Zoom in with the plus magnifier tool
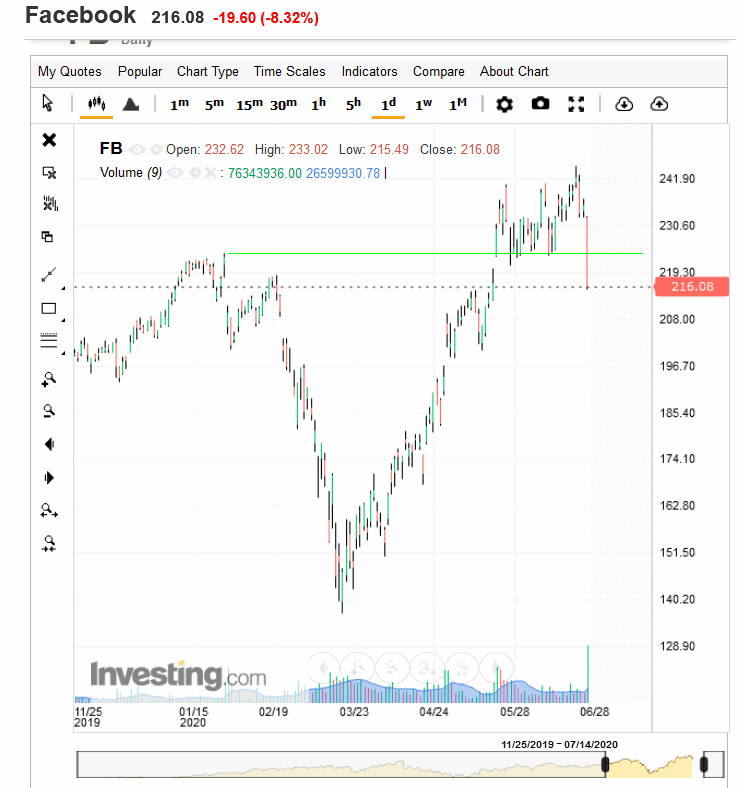The image size is (743, 788). 49,379
